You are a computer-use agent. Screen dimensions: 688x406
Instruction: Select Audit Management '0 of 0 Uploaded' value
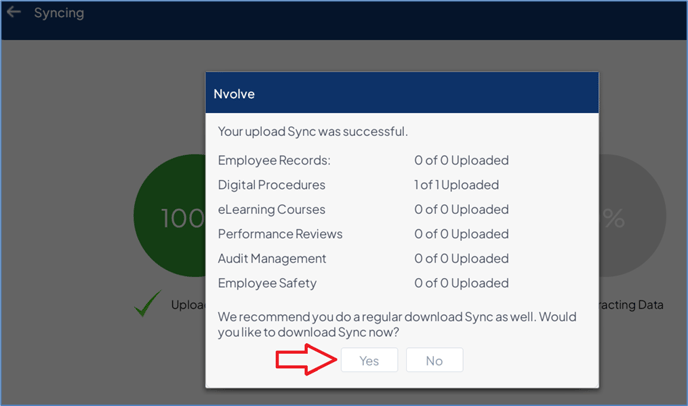pos(462,259)
